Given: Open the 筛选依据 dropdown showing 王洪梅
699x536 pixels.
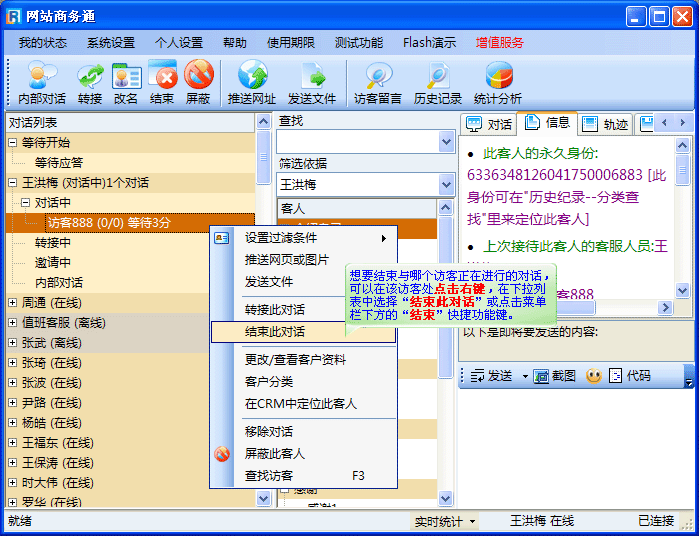Looking at the screenshot, I should click(446, 185).
